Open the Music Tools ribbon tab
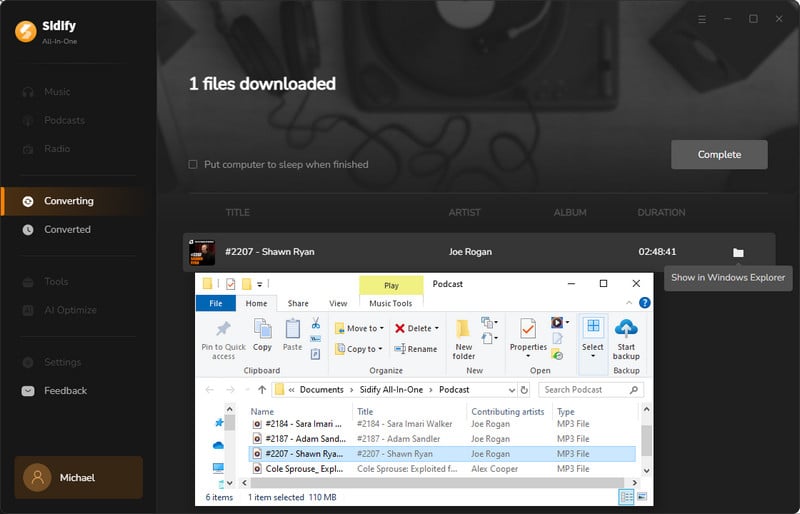Screen dimensions: 800x514 391,303
